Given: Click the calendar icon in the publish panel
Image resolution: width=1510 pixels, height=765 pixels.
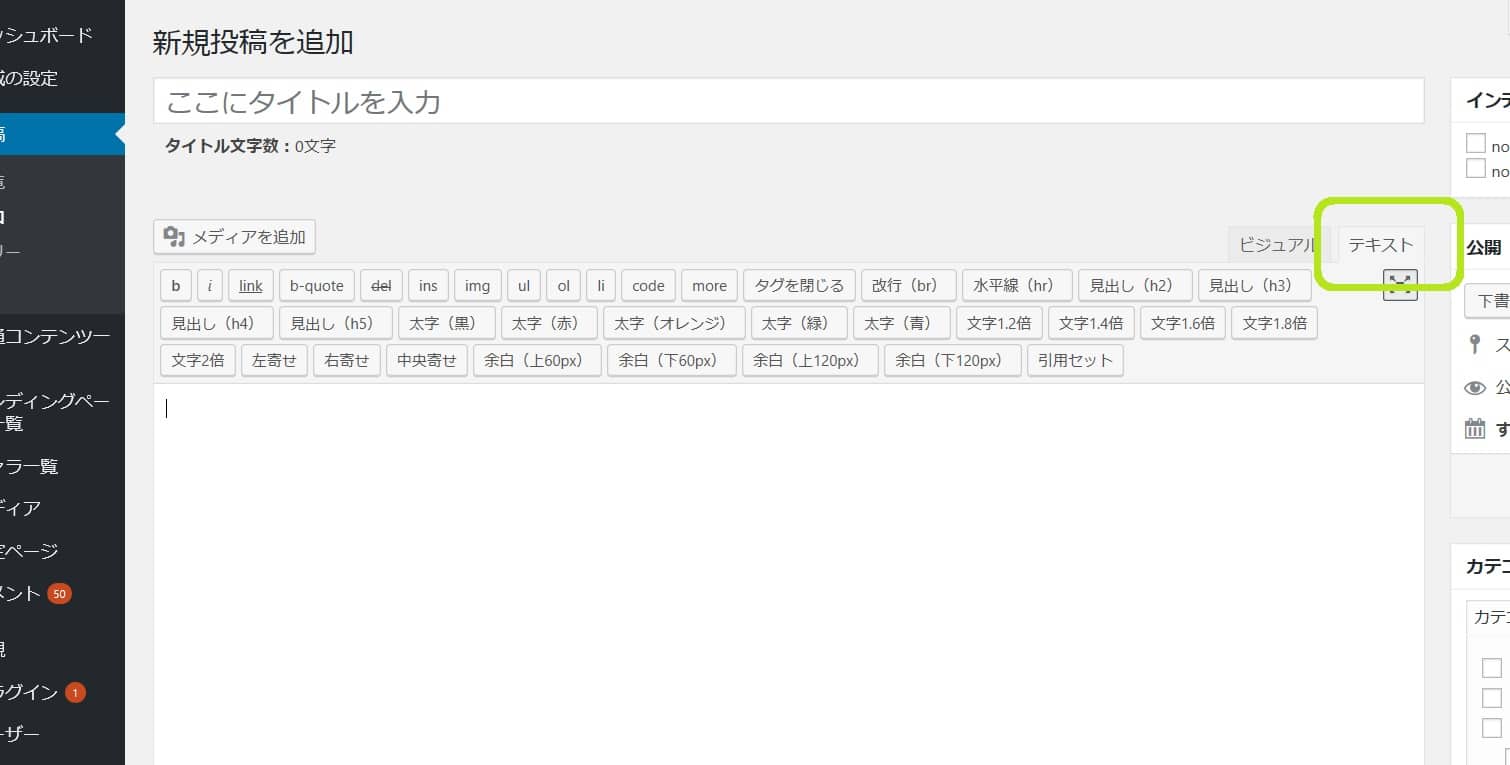Looking at the screenshot, I should click(1475, 429).
